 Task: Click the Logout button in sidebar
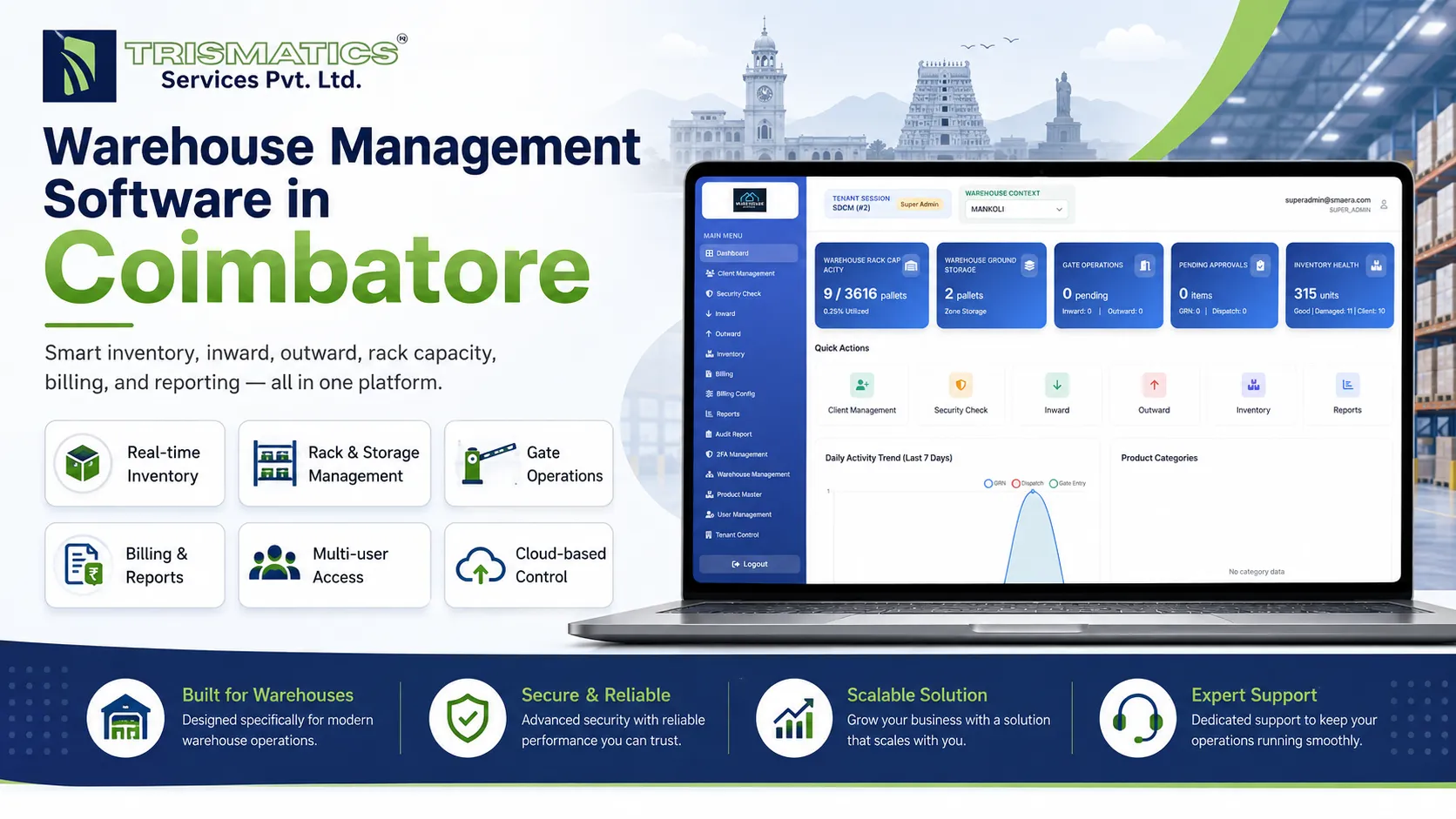click(749, 564)
